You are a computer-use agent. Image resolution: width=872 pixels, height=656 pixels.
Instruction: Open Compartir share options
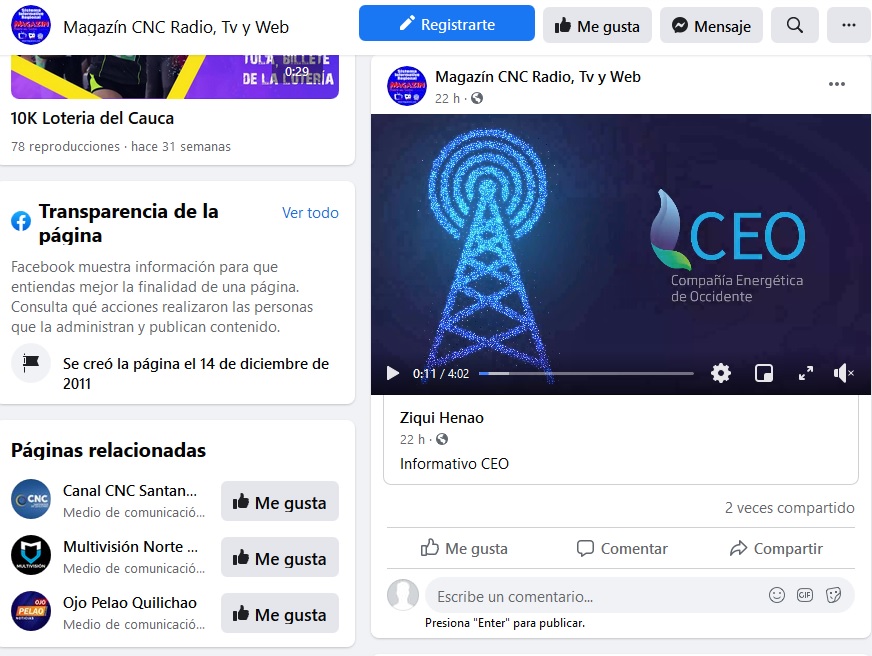pos(776,548)
